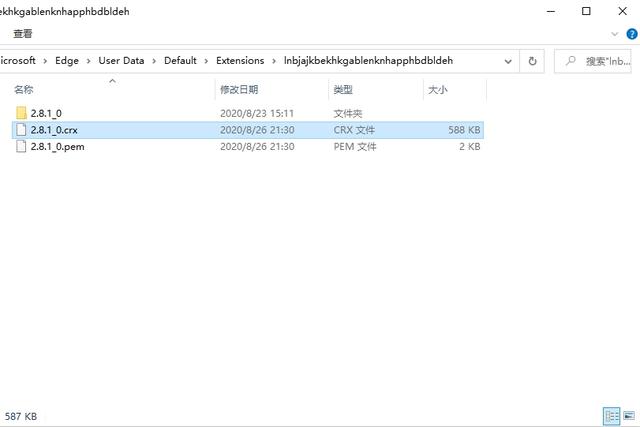Image resolution: width=640 pixels, height=427 pixels.
Task: Click the 文件夹 type cell
Action: click(348, 113)
